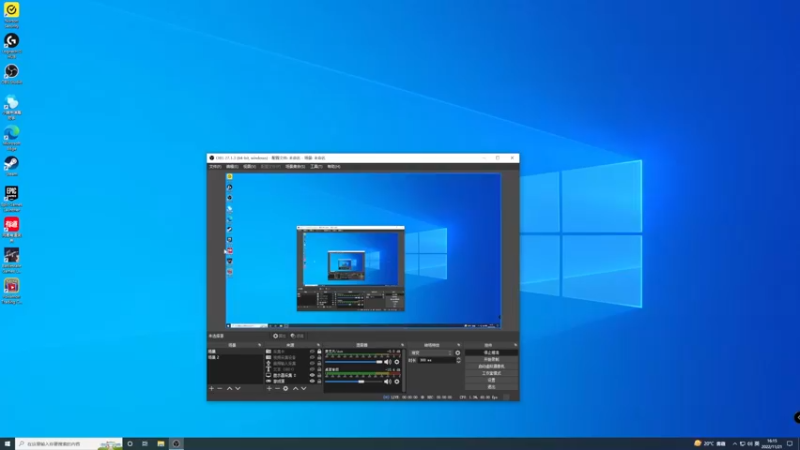Move source down in Sources panel
800x450 pixels.
point(304,388)
